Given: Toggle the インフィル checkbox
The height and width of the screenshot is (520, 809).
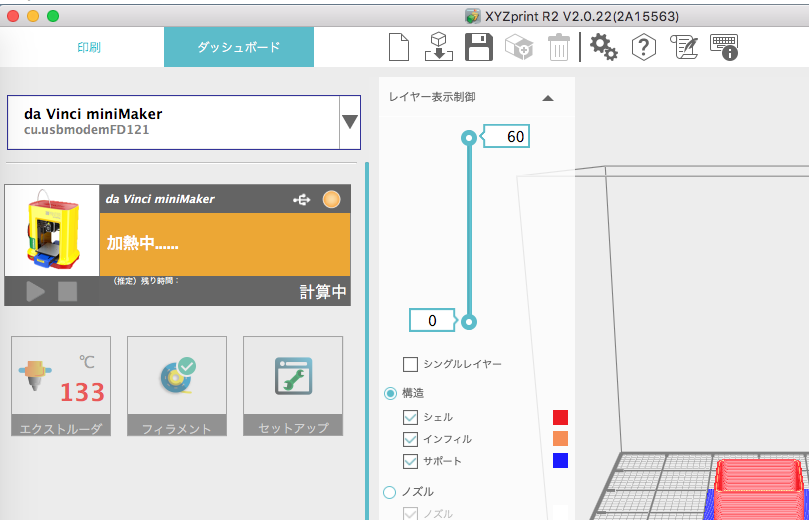Looking at the screenshot, I should pos(410,439).
